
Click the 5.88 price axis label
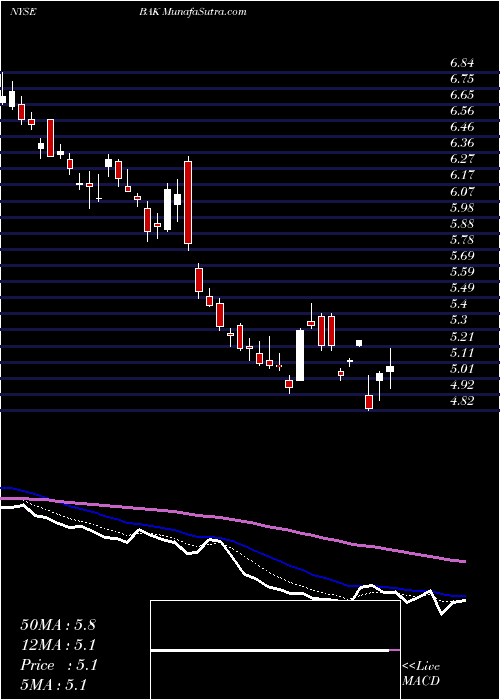click(462, 224)
